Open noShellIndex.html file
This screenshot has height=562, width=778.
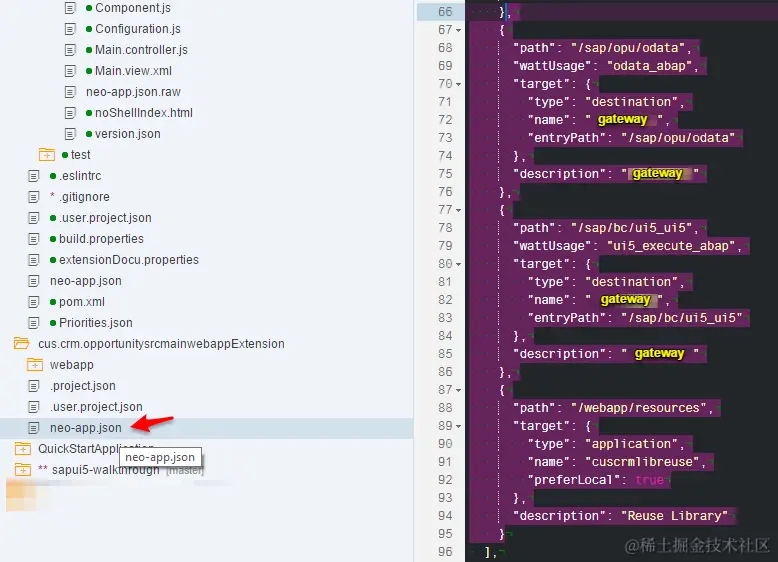[143, 113]
